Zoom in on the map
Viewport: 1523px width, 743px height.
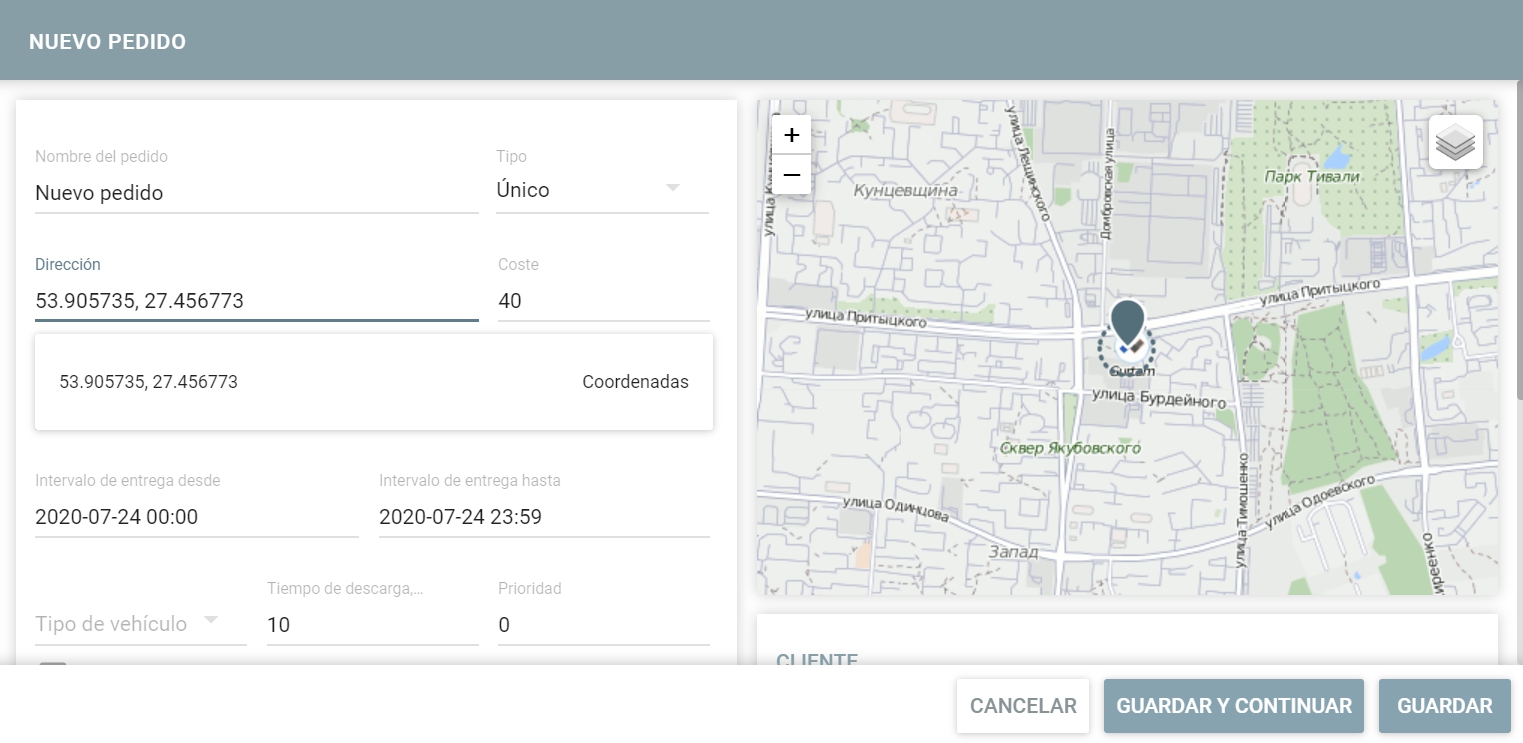click(x=791, y=135)
